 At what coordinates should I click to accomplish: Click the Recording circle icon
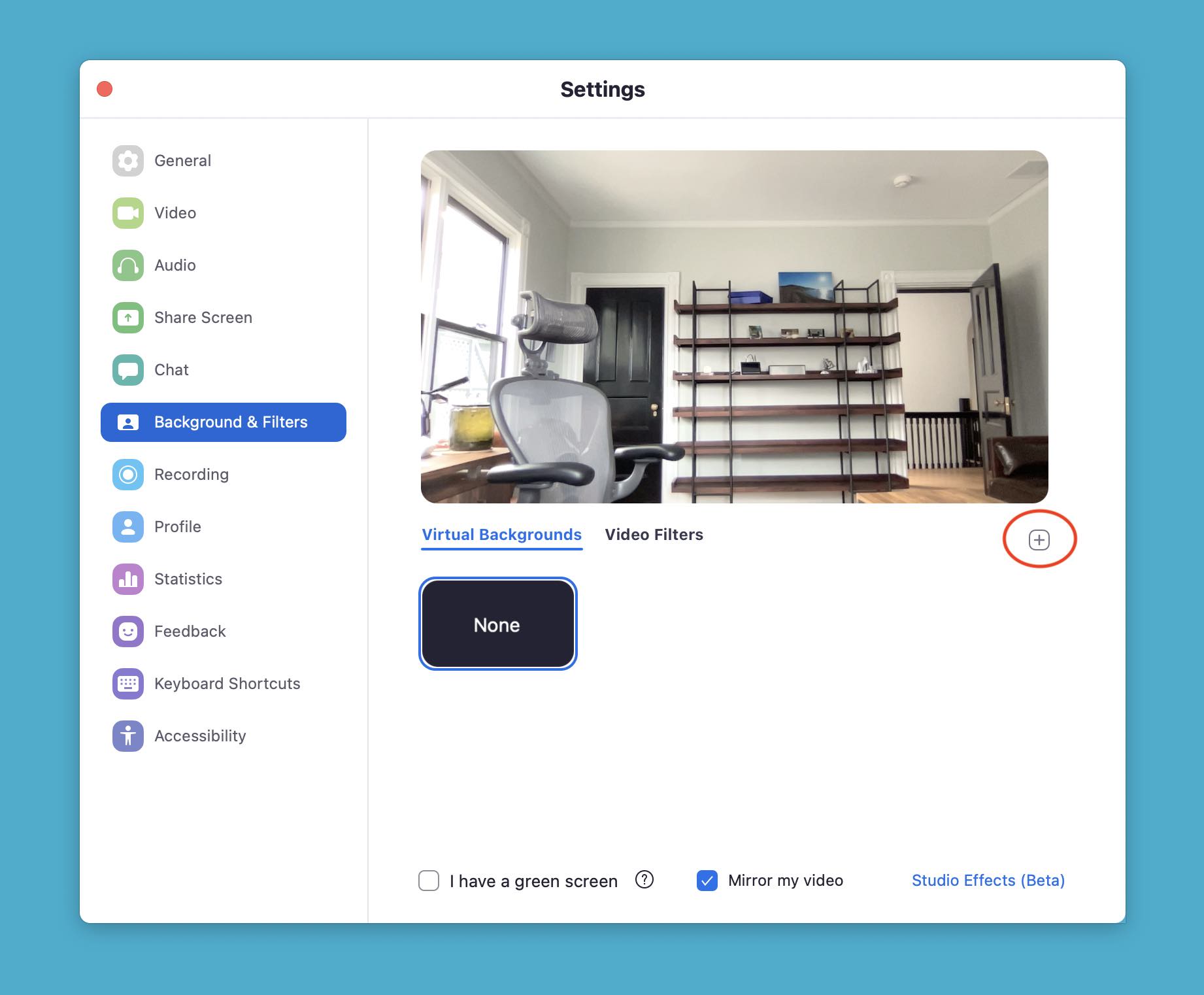(x=128, y=475)
